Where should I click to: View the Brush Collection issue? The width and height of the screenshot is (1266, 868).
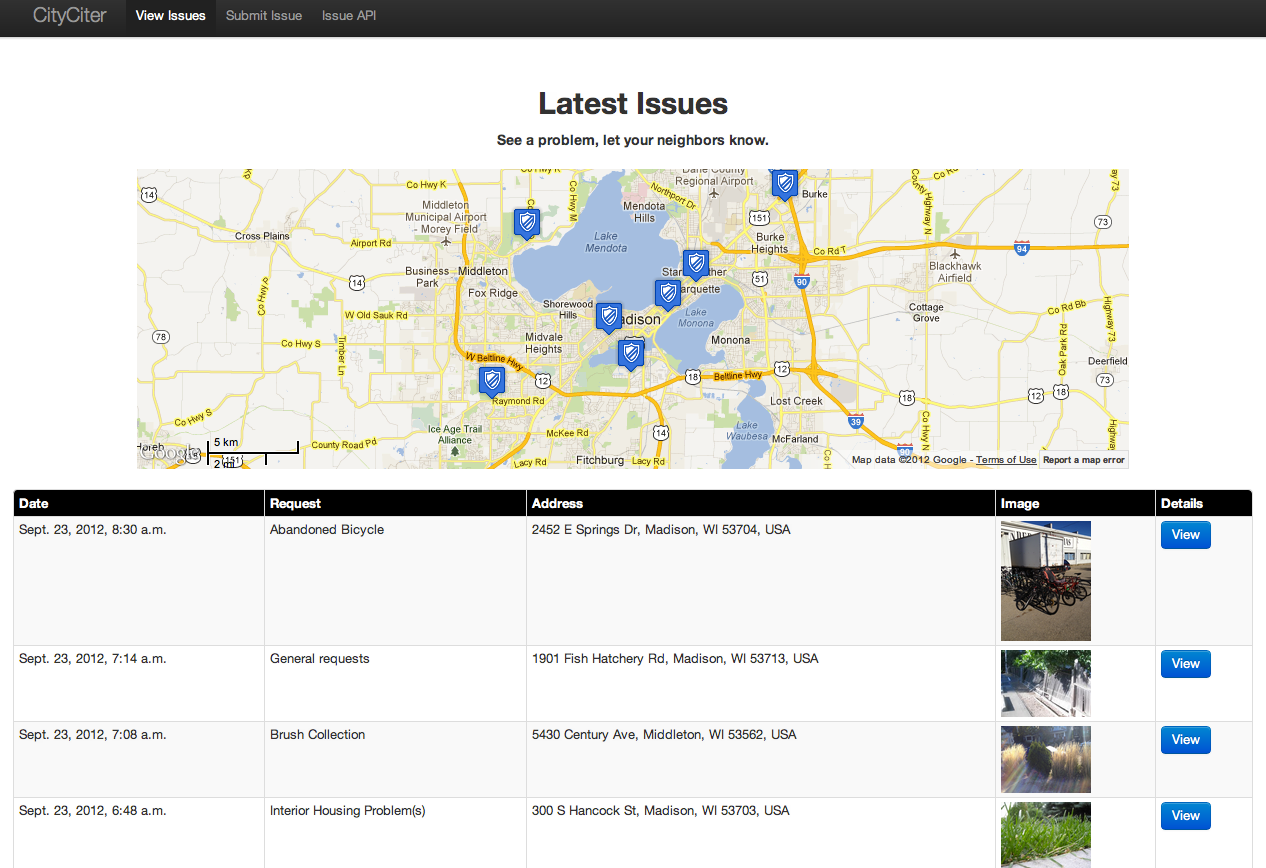coord(1185,739)
